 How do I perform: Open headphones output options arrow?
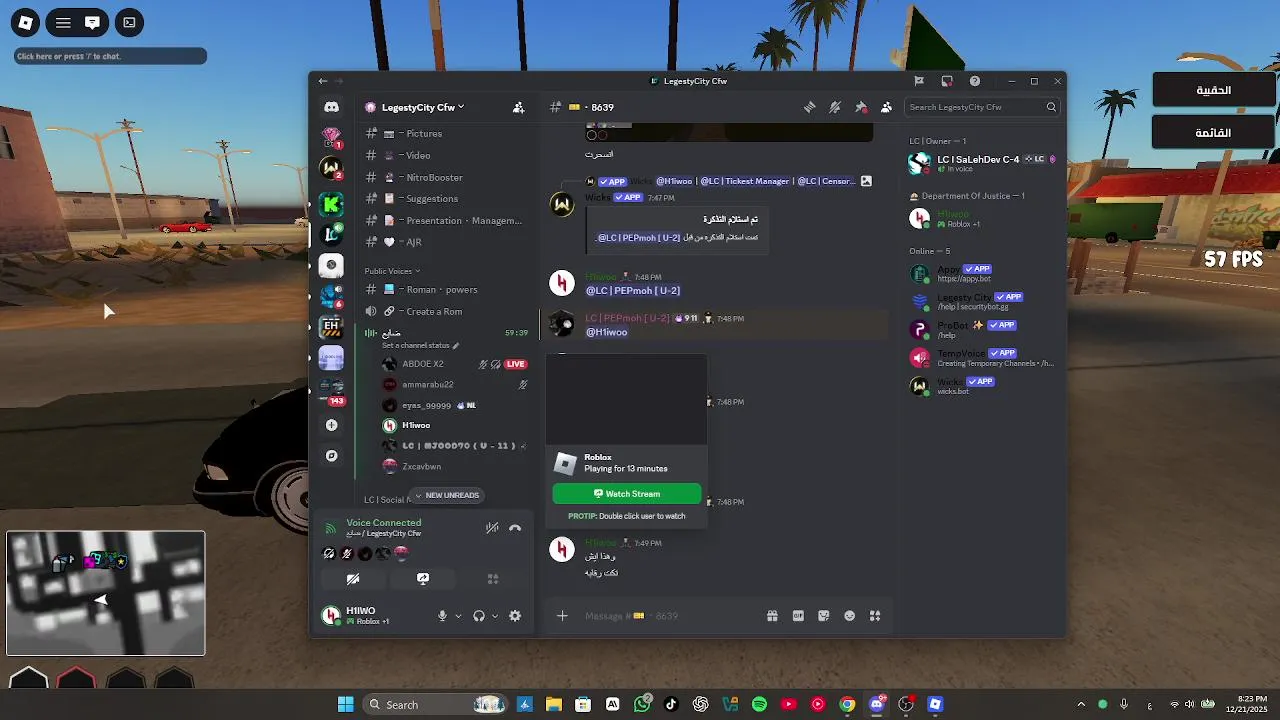point(495,616)
